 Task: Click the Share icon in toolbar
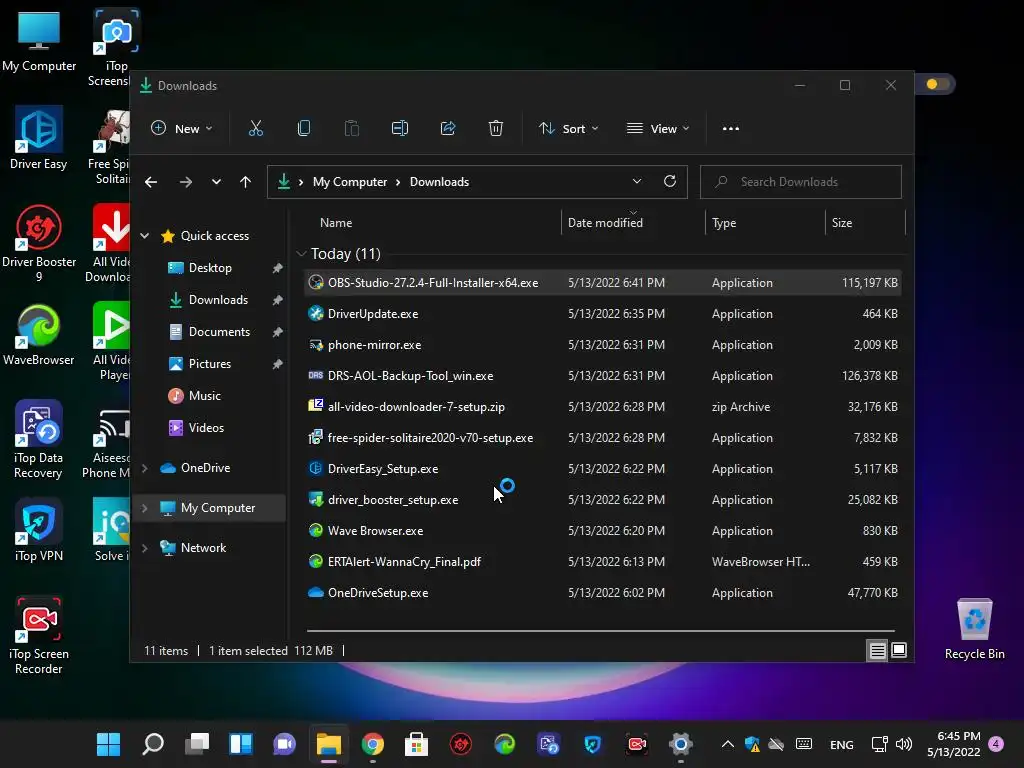tap(448, 129)
